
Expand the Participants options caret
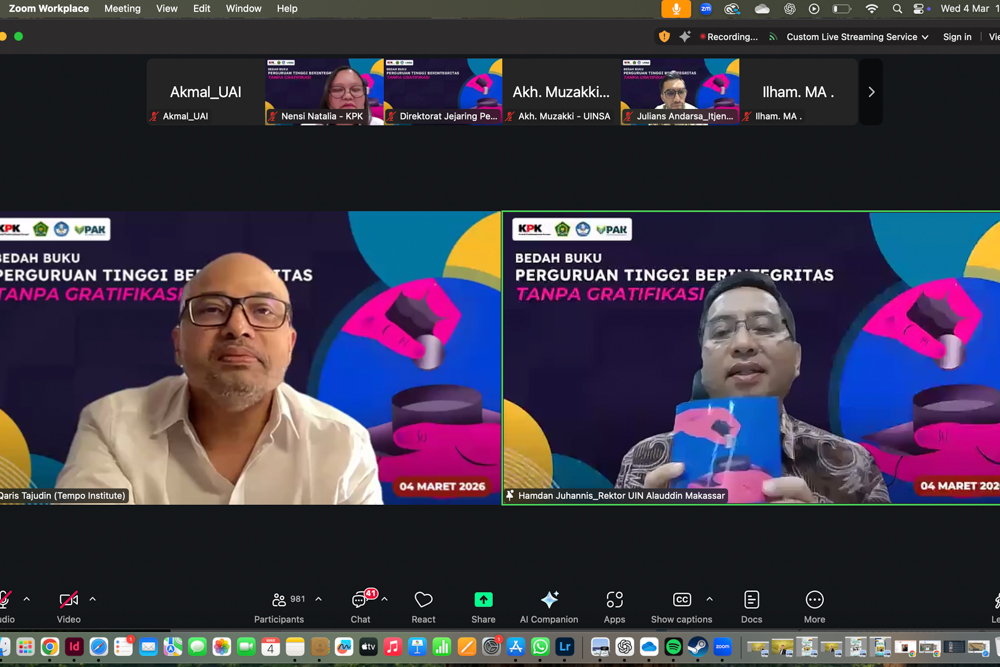click(319, 600)
